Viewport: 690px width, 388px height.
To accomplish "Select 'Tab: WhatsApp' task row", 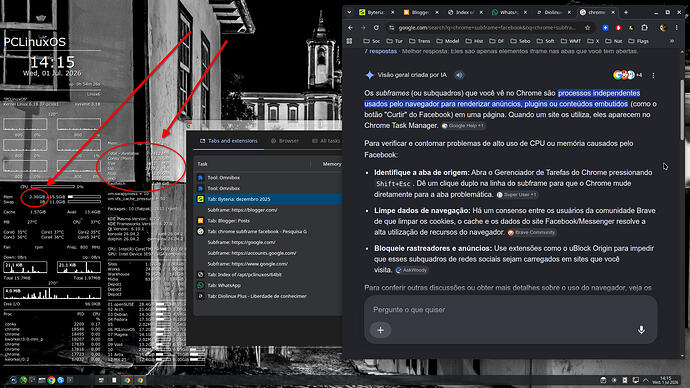I will click(x=268, y=286).
